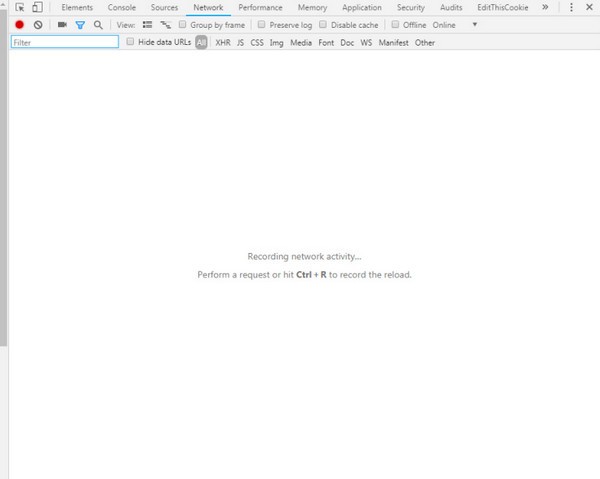This screenshot has width=600, height=479.
Task: Click the Filter text input field
Action: (65, 43)
